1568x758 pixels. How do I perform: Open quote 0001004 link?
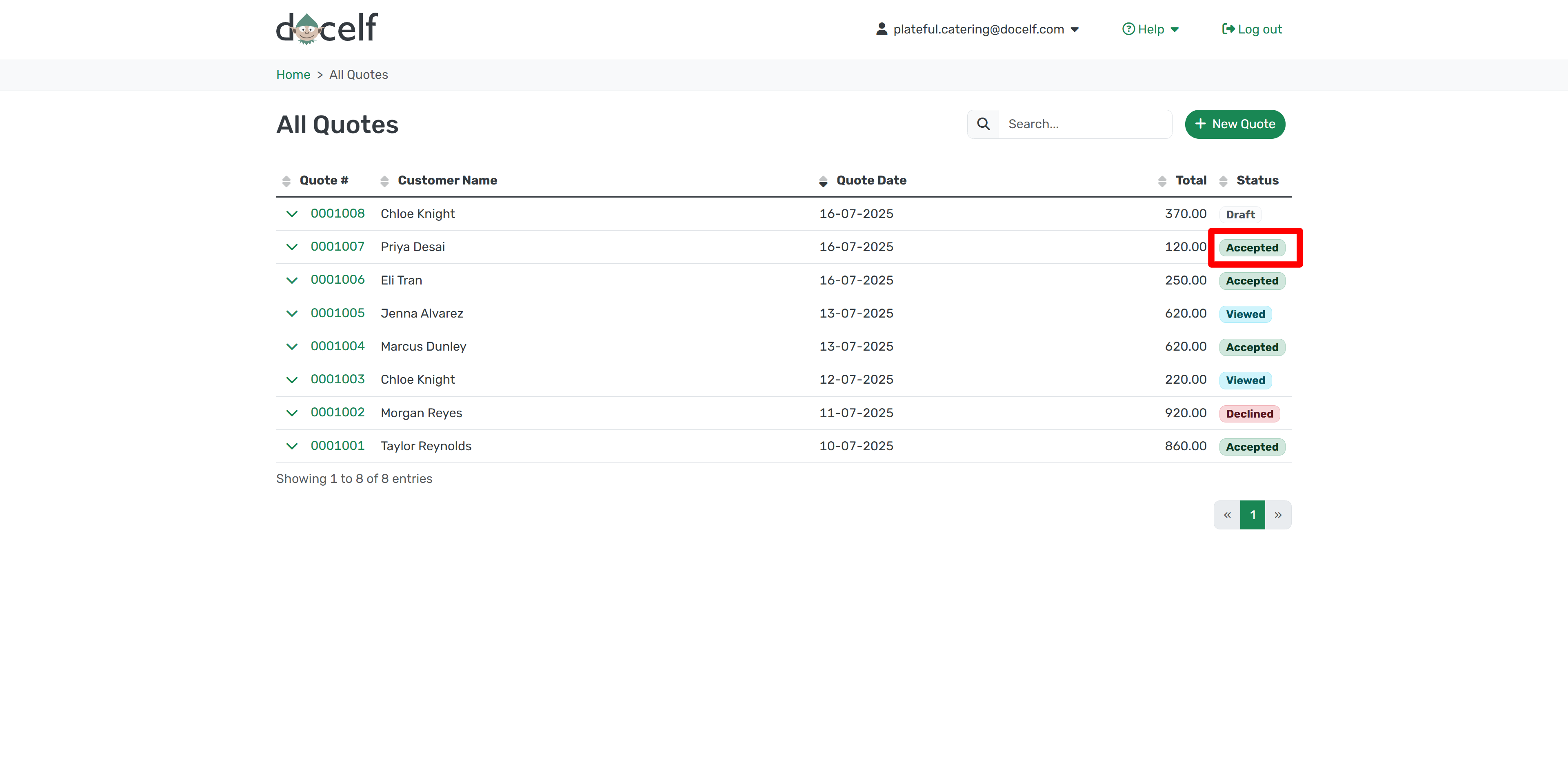click(x=337, y=346)
